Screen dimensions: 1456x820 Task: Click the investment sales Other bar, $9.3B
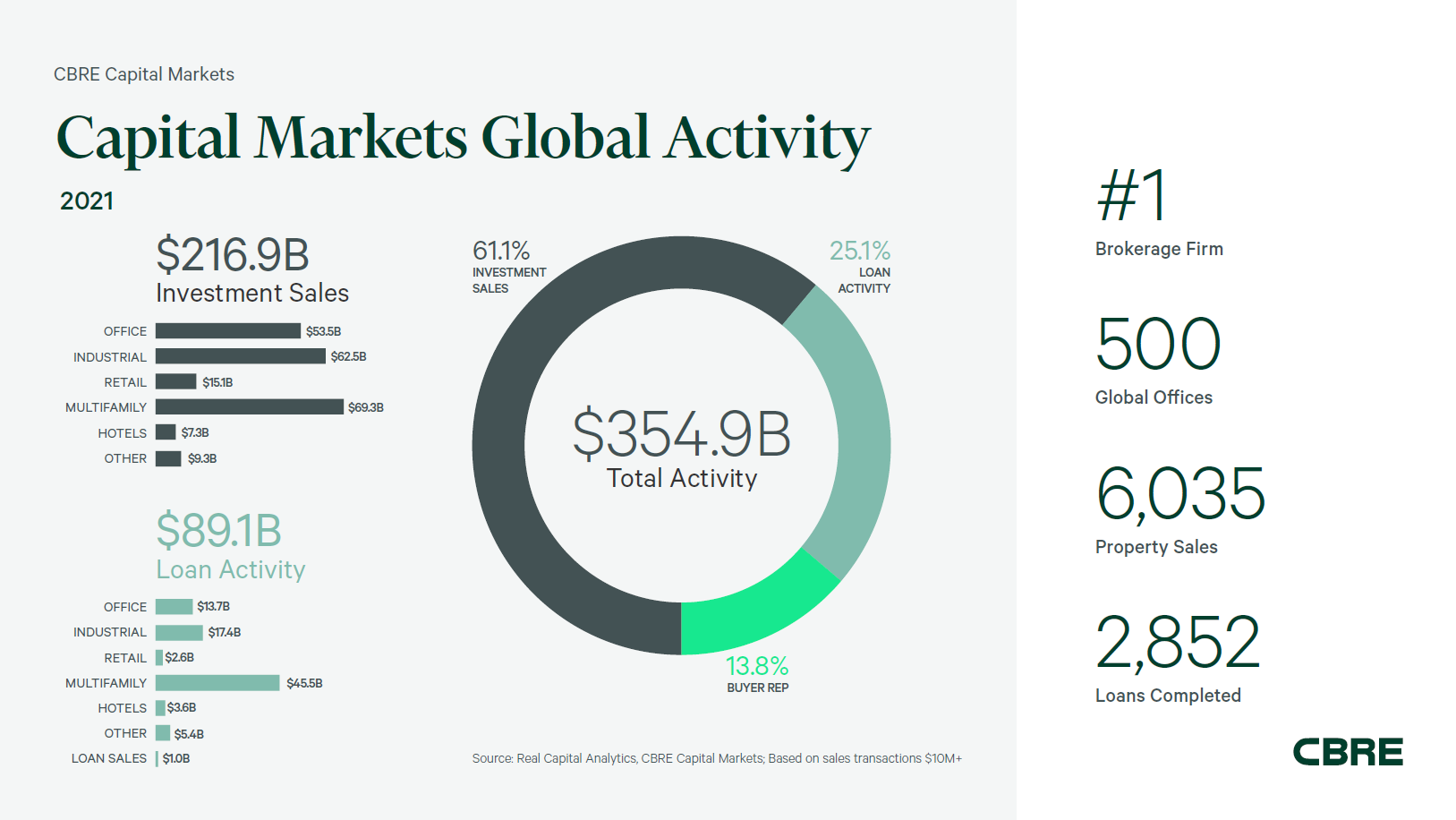tap(168, 458)
